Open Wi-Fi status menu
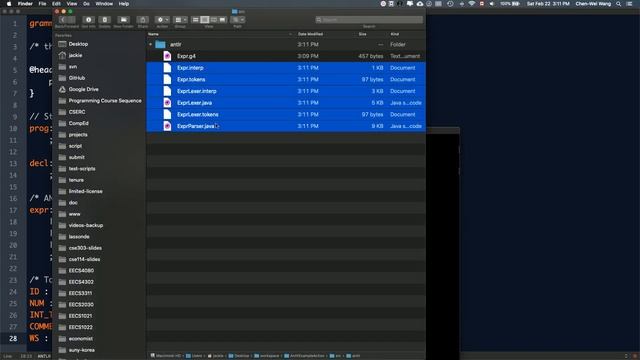Image resolution: width=640 pixels, height=360 pixels. point(471,4)
